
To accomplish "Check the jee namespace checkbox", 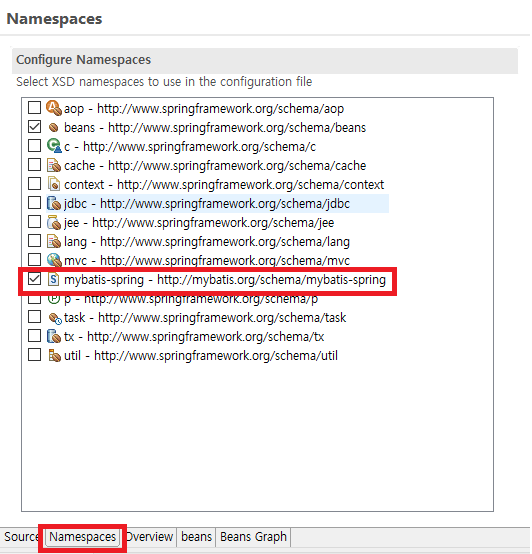I will tap(34, 222).
